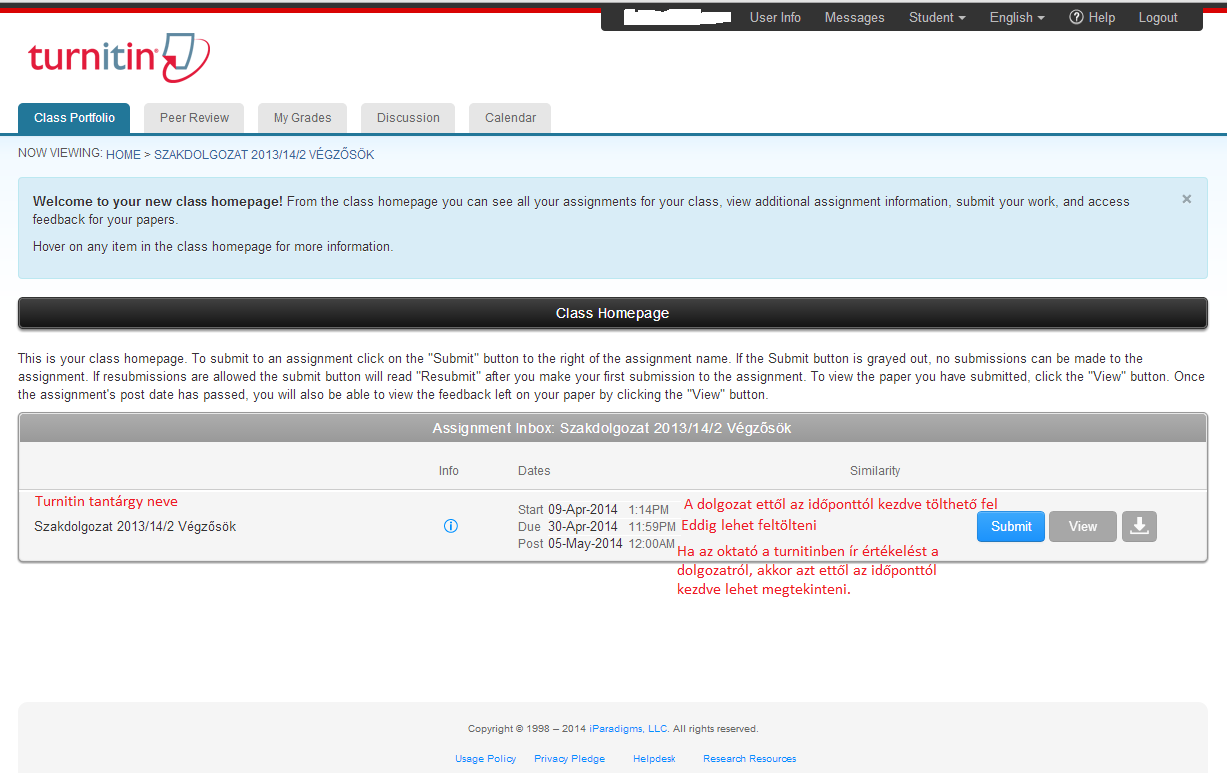Submit a paper to the assignment
Image resolution: width=1227 pixels, height=773 pixels.
[1011, 526]
